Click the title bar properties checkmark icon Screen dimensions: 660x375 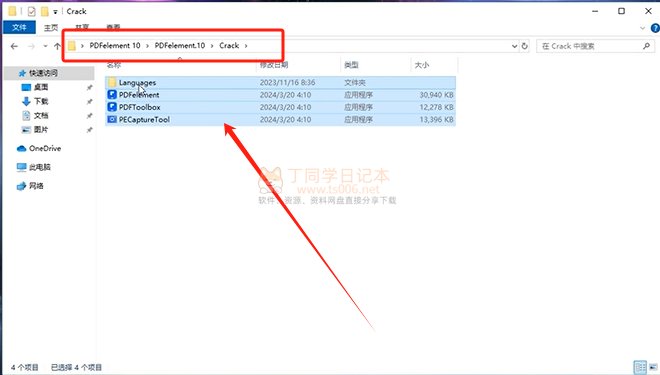(32, 11)
